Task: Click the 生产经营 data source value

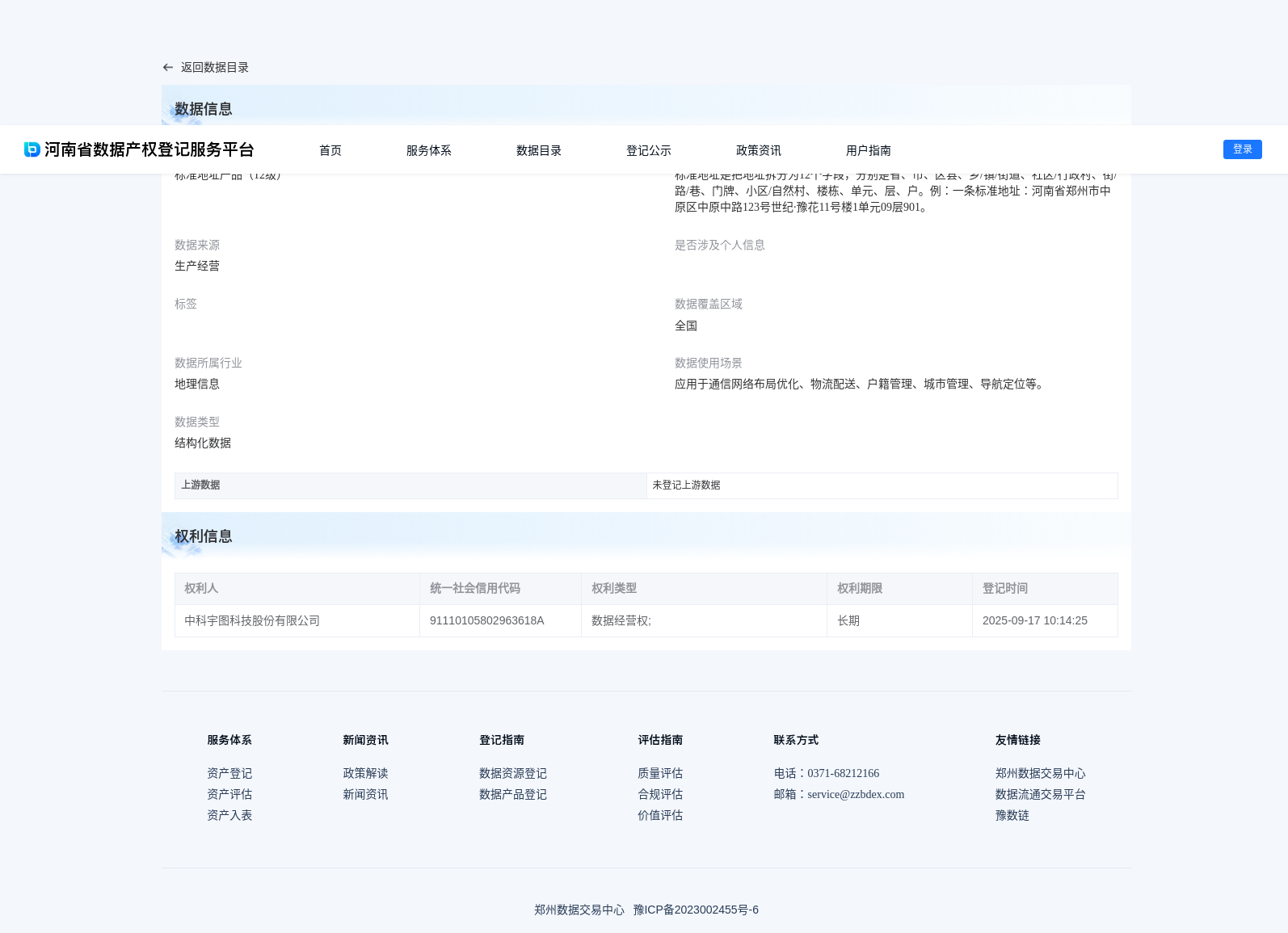Action: point(197,267)
